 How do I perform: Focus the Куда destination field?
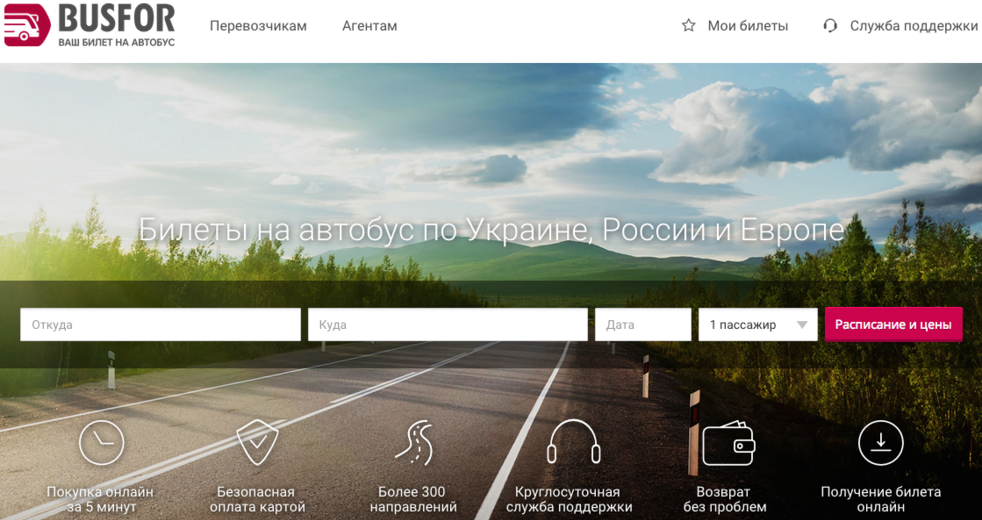point(447,325)
